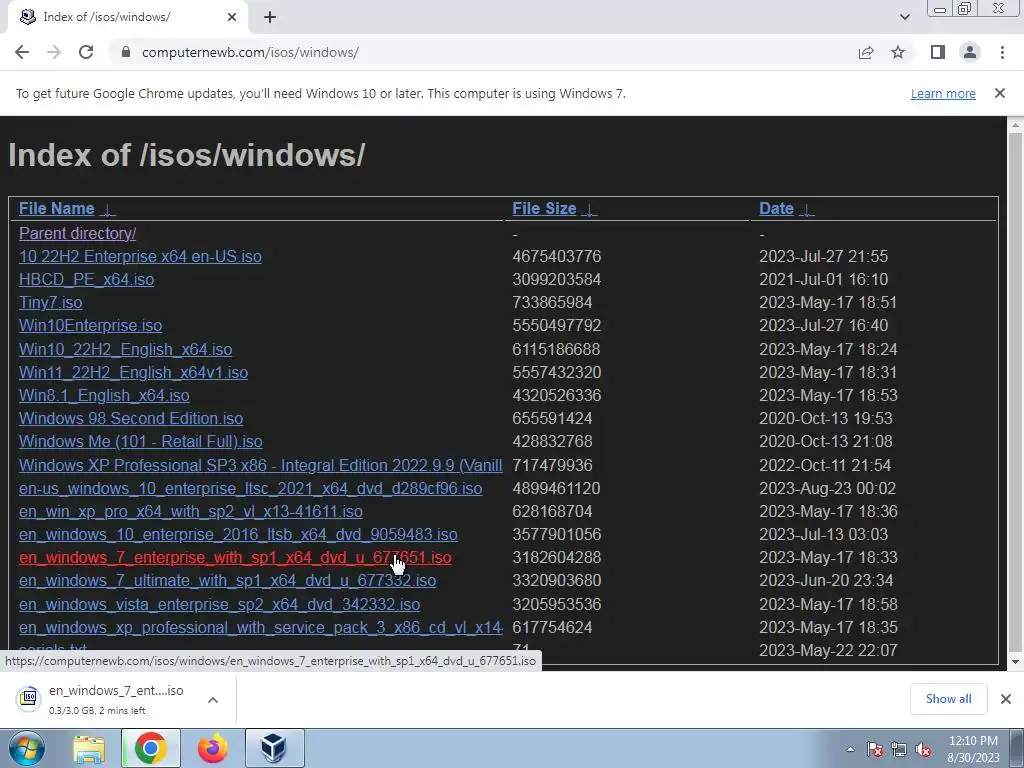Scrollbar up arrow on page
Image resolution: width=1024 pixels, height=768 pixels.
coord(1015,125)
